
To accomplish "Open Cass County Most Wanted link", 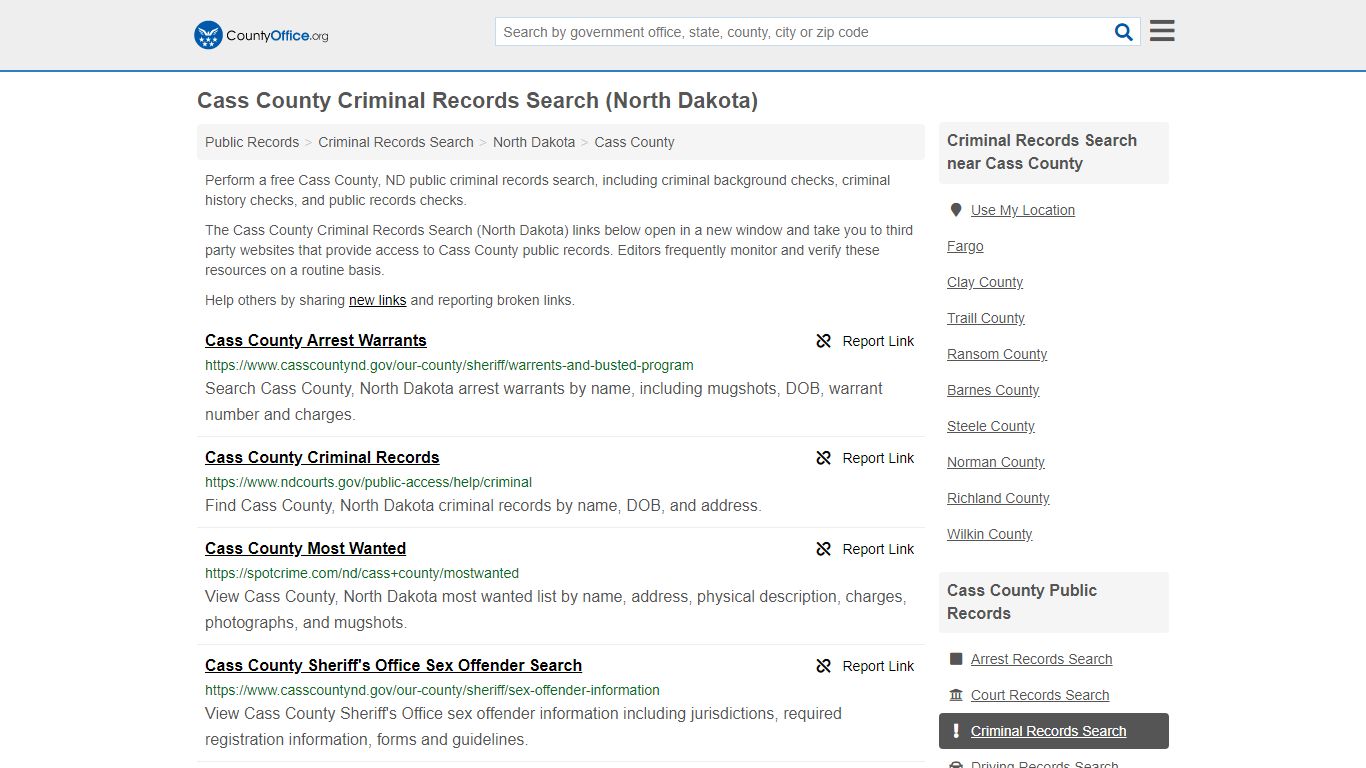I will pyautogui.click(x=305, y=548).
